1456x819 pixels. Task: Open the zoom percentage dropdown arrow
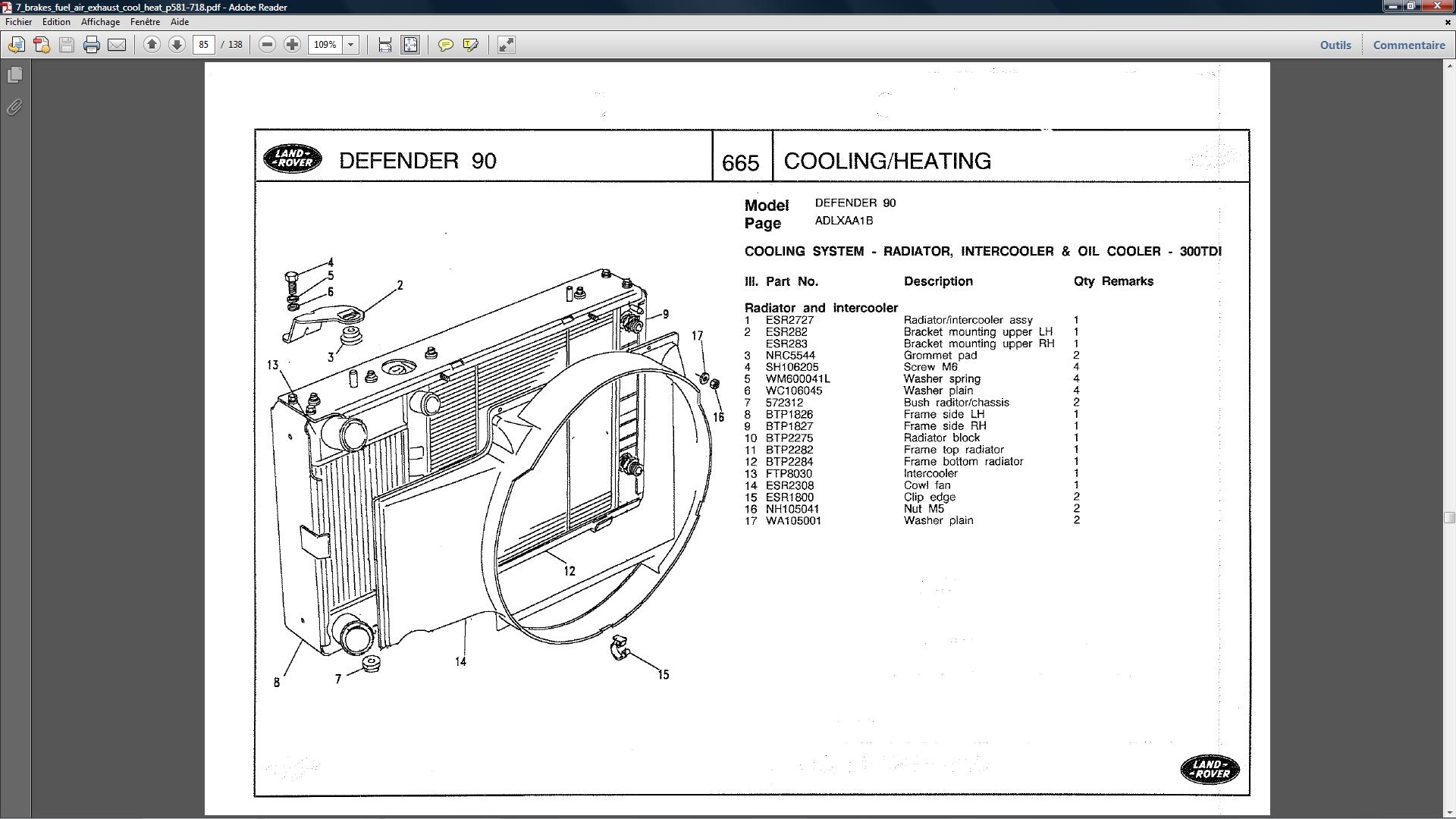pyautogui.click(x=351, y=45)
